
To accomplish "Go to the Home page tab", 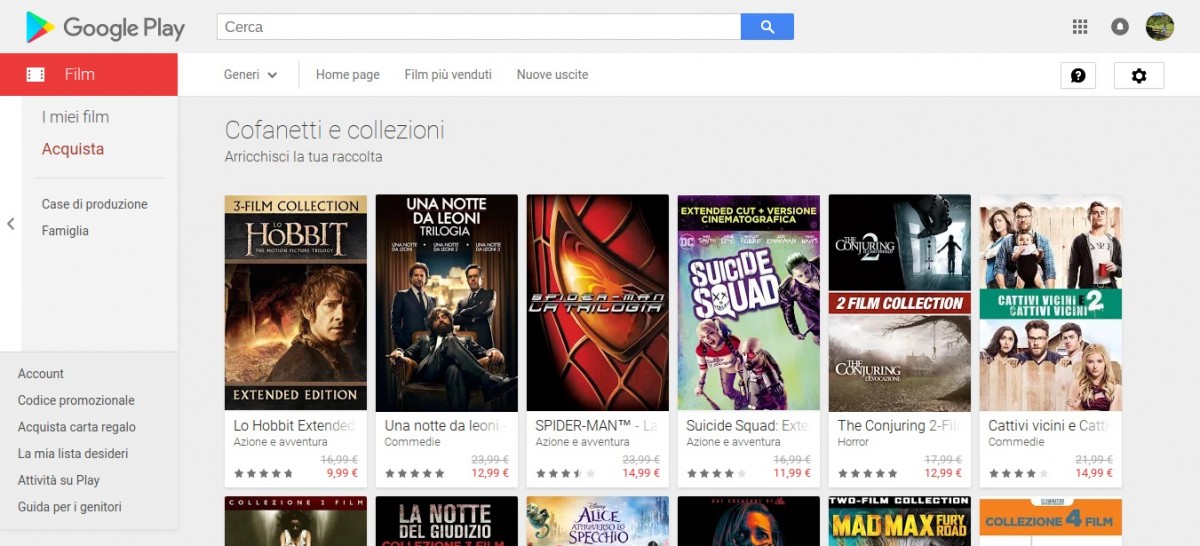I will pos(348,75).
